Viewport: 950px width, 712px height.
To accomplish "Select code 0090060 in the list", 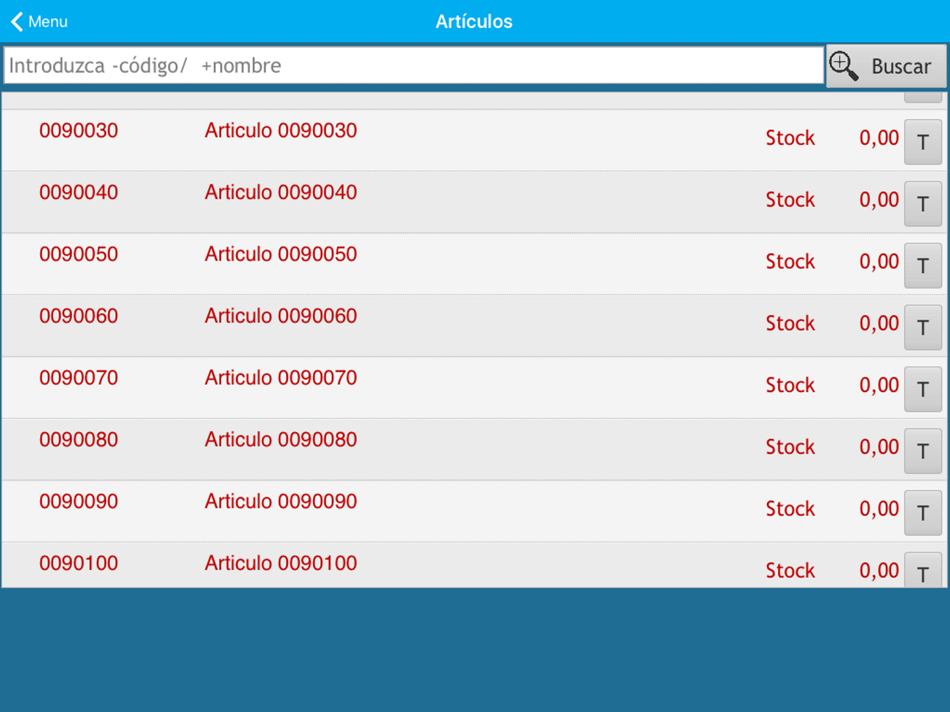I will pos(79,316).
